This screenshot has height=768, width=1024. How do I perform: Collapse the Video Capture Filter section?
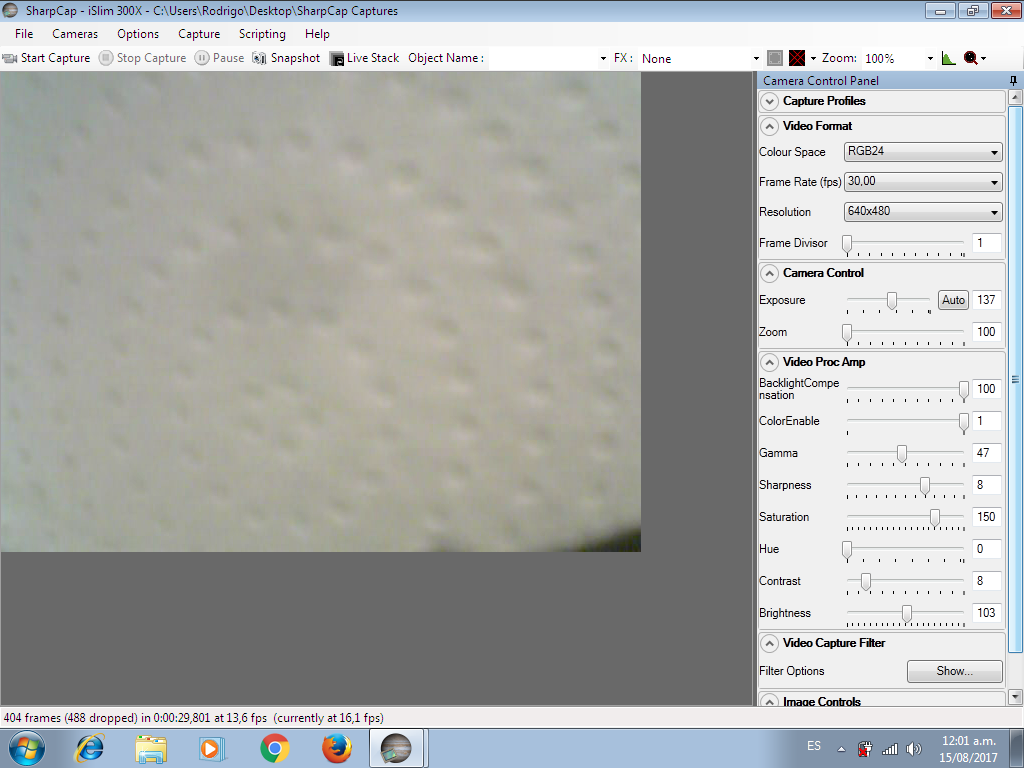[770, 643]
